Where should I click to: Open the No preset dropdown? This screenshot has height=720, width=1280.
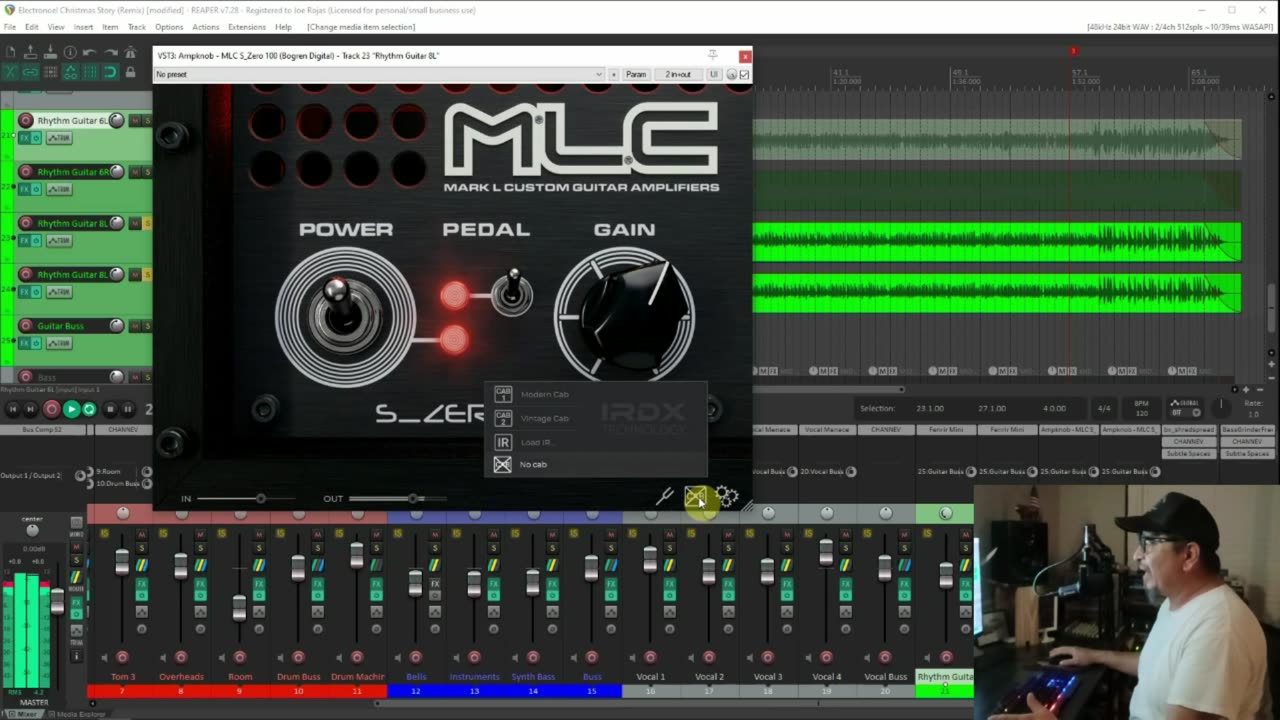tap(378, 74)
